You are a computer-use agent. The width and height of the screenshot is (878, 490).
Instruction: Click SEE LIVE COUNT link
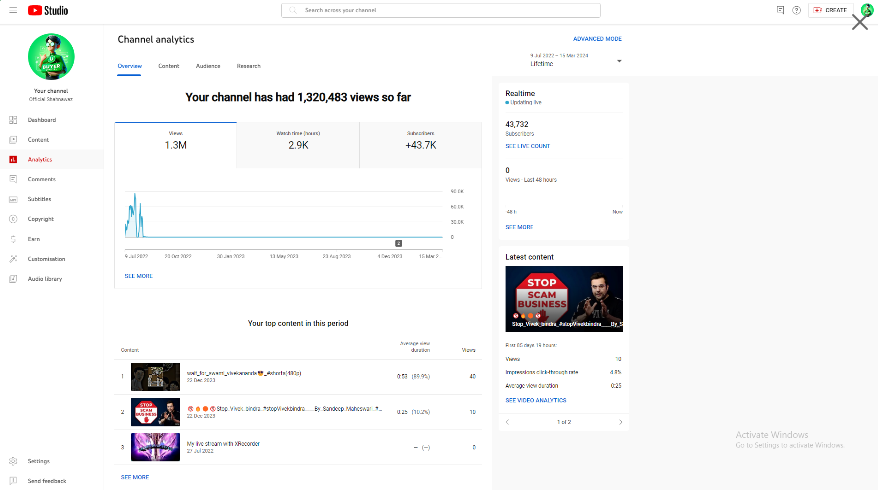(527, 146)
